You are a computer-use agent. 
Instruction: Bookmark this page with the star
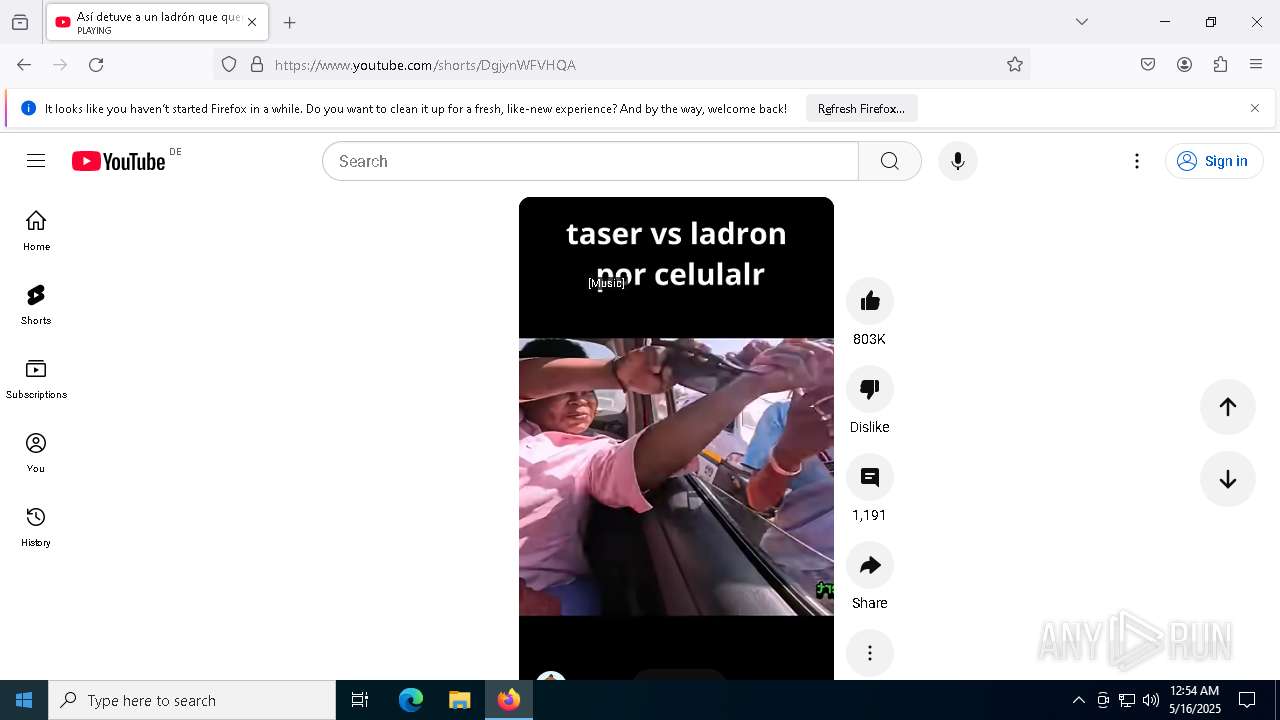(x=1015, y=65)
